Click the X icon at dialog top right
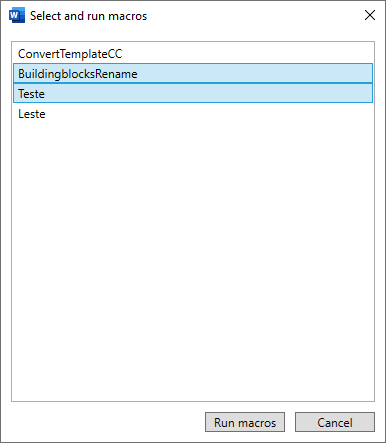This screenshot has height=443, width=386. click(370, 15)
